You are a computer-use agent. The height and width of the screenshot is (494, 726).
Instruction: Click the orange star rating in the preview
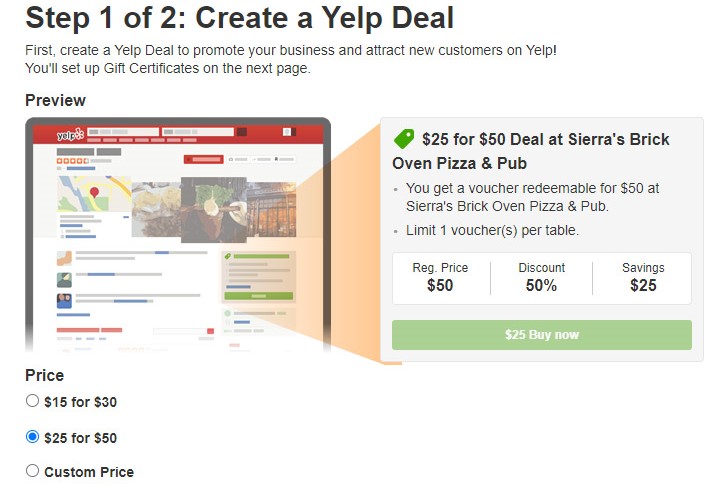tap(72, 161)
